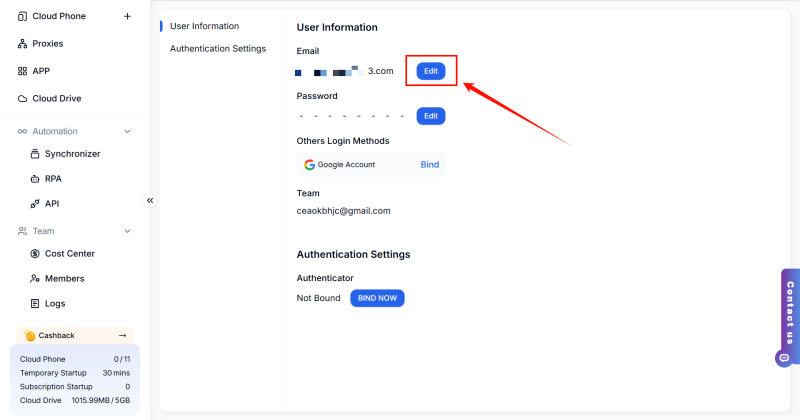Screen dimensions: 800x420
Task: Click Edit button next to Email
Action: pyautogui.click(x=431, y=71)
